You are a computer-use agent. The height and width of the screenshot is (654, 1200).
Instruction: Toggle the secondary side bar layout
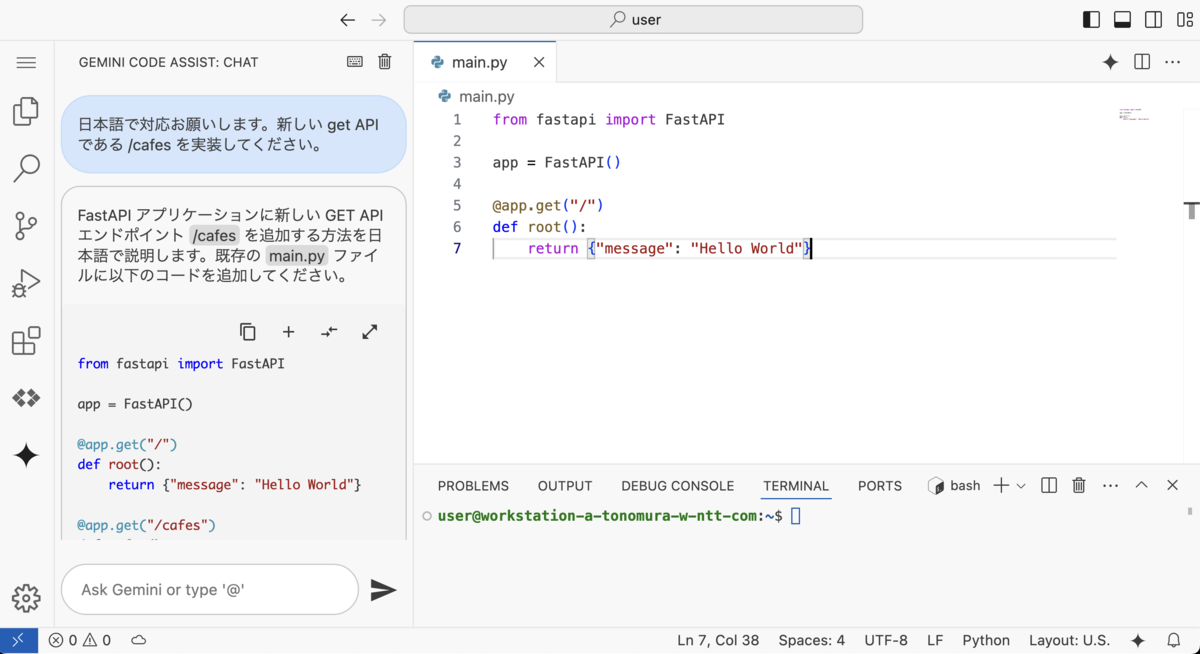pyautogui.click(x=1153, y=20)
